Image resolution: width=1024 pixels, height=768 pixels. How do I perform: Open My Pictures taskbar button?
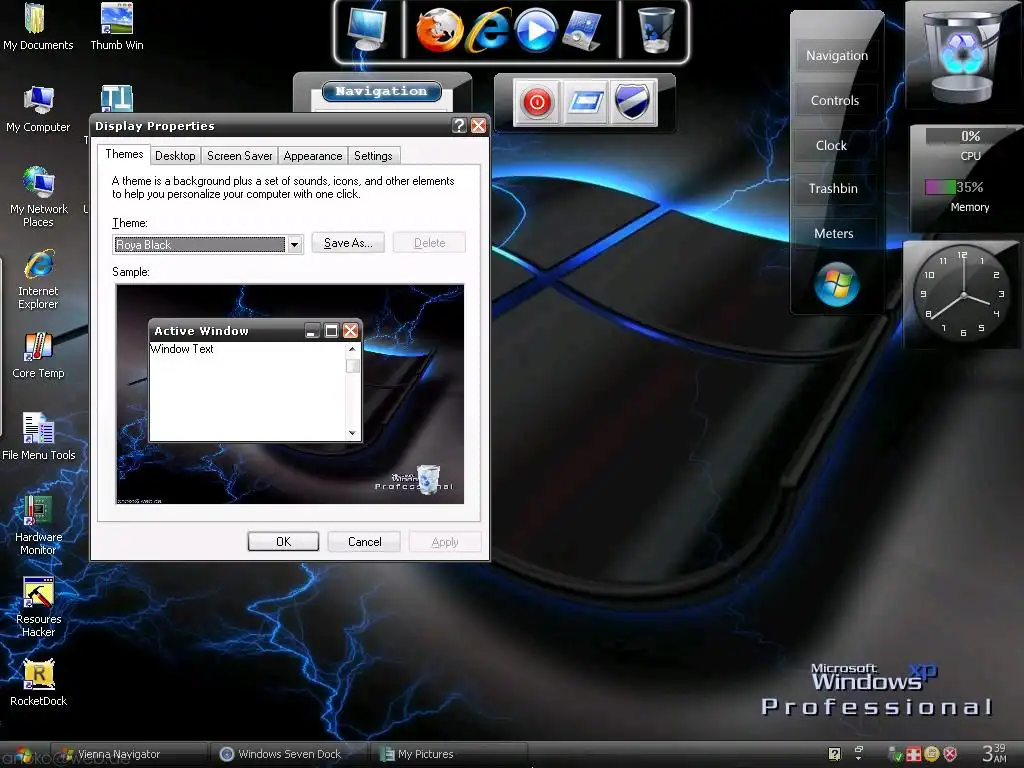[x=449, y=754]
